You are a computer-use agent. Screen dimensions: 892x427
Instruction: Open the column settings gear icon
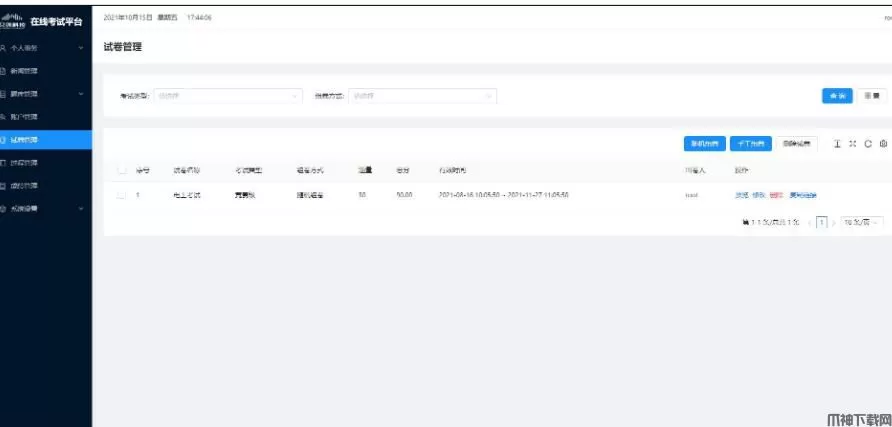click(x=883, y=144)
